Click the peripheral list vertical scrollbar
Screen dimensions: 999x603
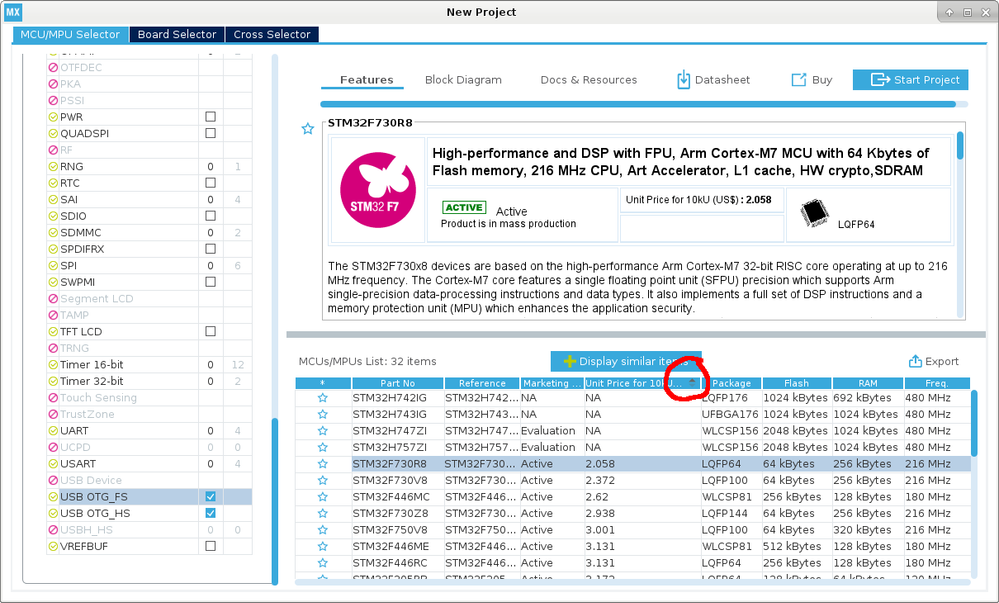pos(275,500)
